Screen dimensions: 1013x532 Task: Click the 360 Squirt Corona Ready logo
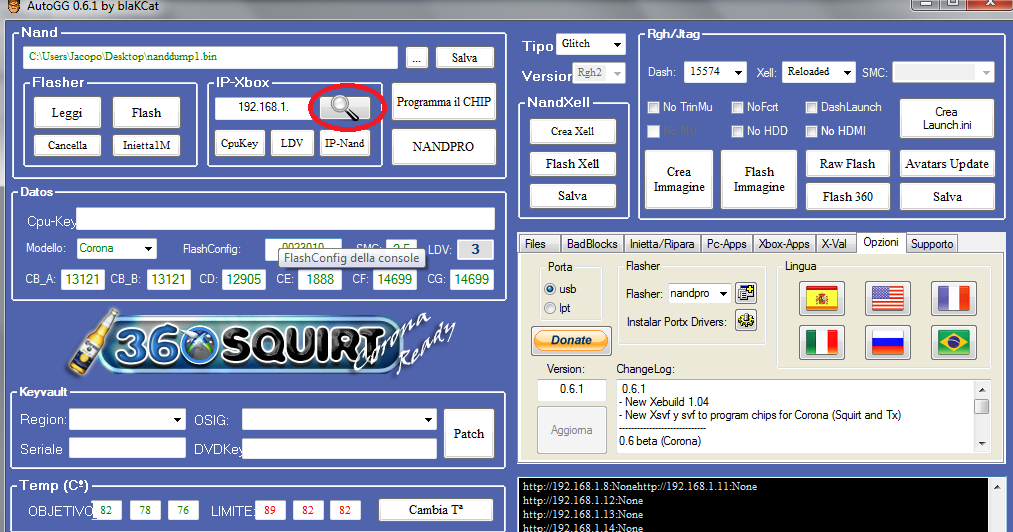pyautogui.click(x=262, y=343)
